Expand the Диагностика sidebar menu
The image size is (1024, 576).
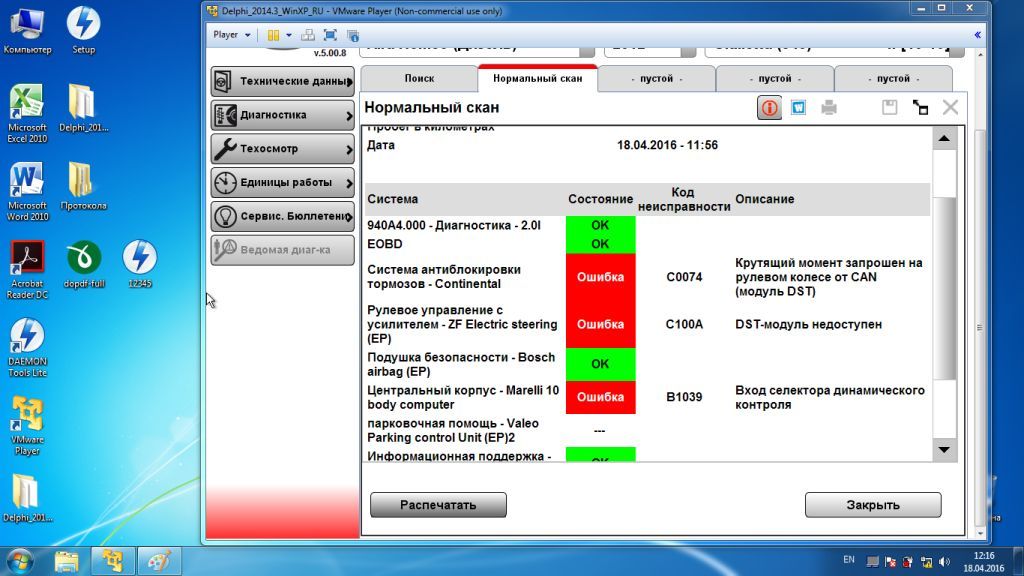283,115
